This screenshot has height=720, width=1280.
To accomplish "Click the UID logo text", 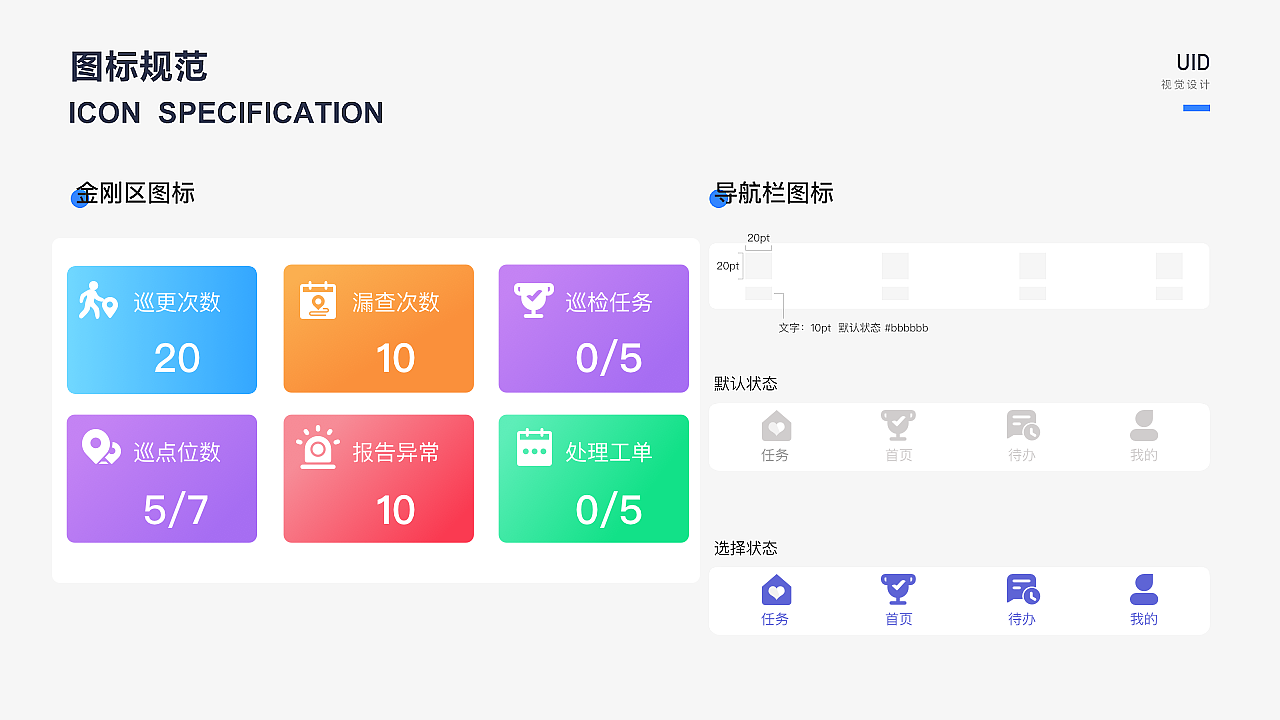I will click(x=1193, y=63).
